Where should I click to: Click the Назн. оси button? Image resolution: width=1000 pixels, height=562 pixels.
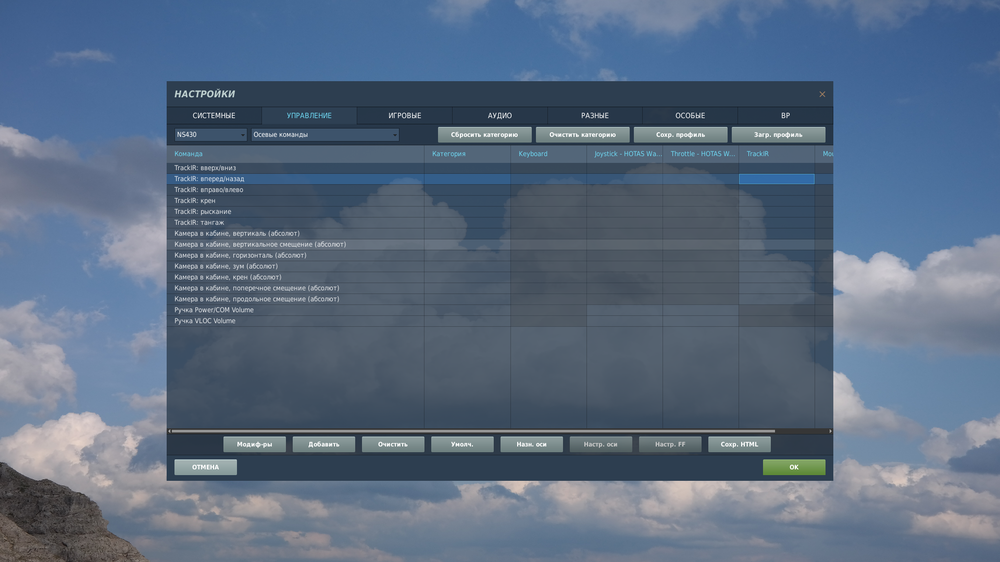click(x=531, y=444)
